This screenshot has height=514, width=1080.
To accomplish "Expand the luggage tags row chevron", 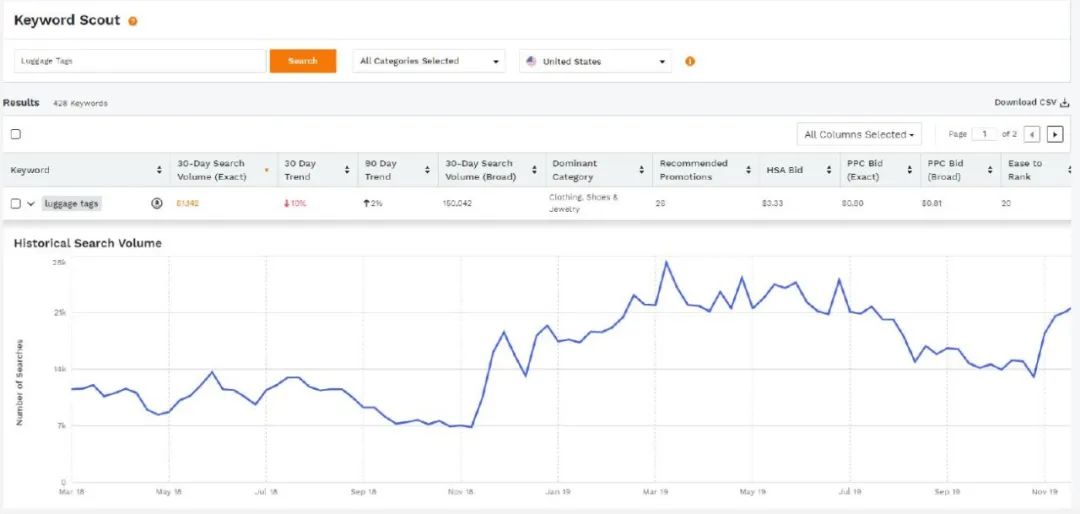I will click(31, 203).
